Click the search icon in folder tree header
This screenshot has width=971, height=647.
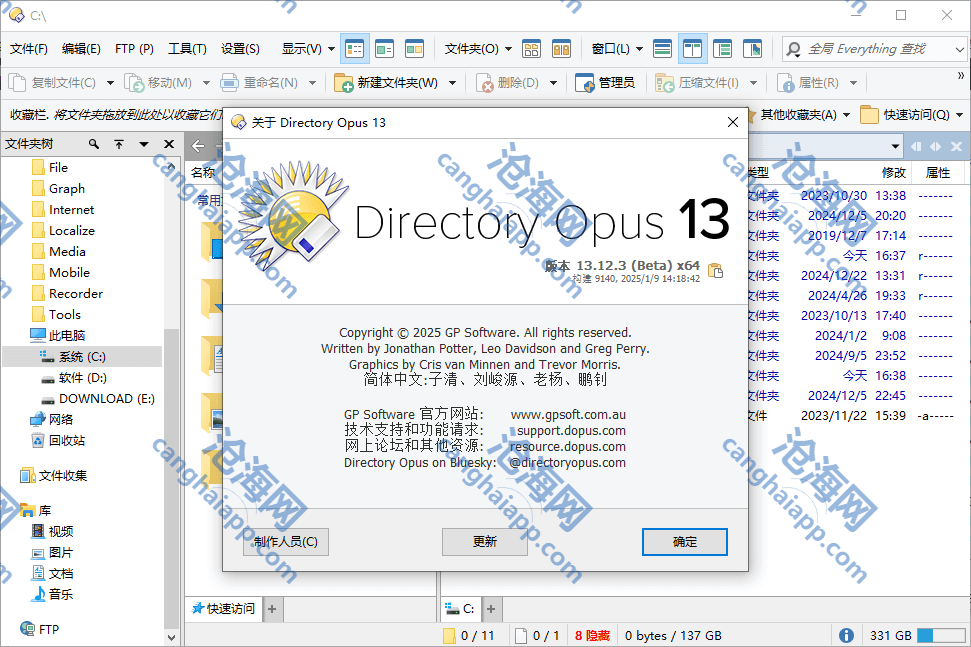click(x=94, y=145)
